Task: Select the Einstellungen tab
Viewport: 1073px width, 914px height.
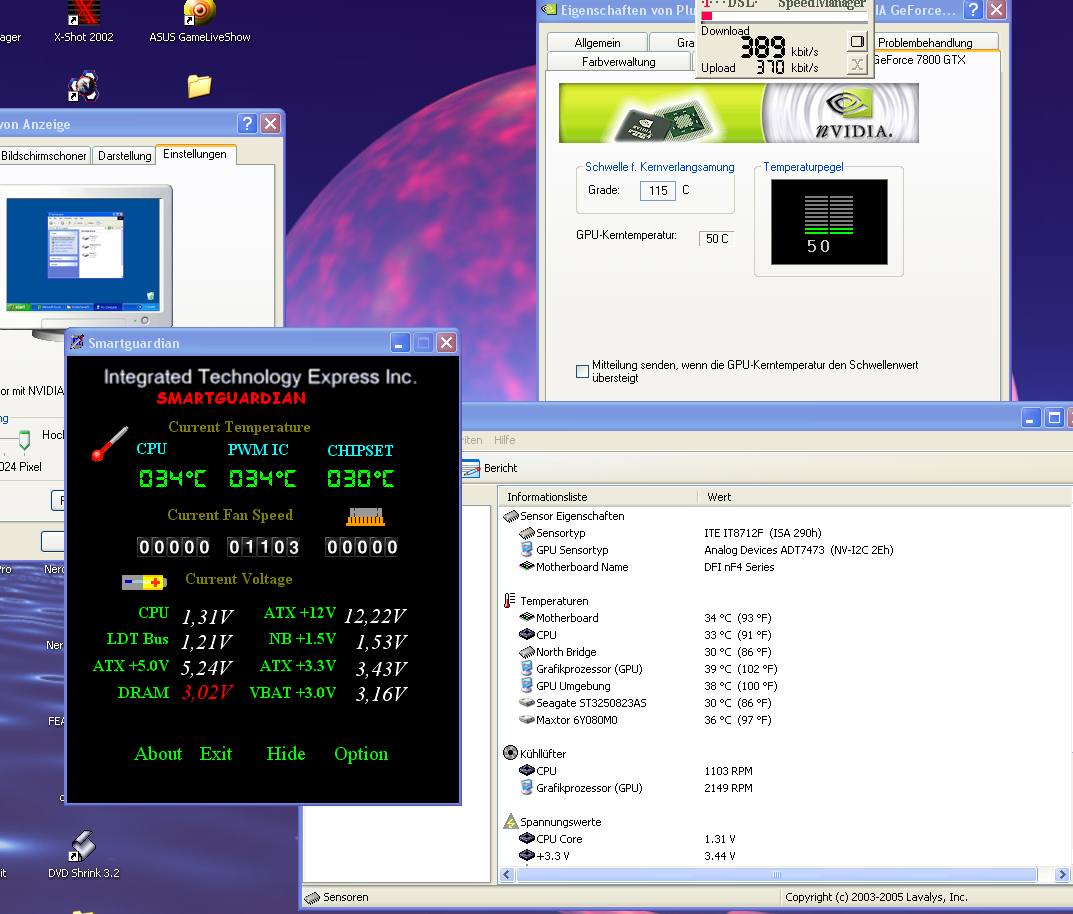Action: tap(195, 154)
